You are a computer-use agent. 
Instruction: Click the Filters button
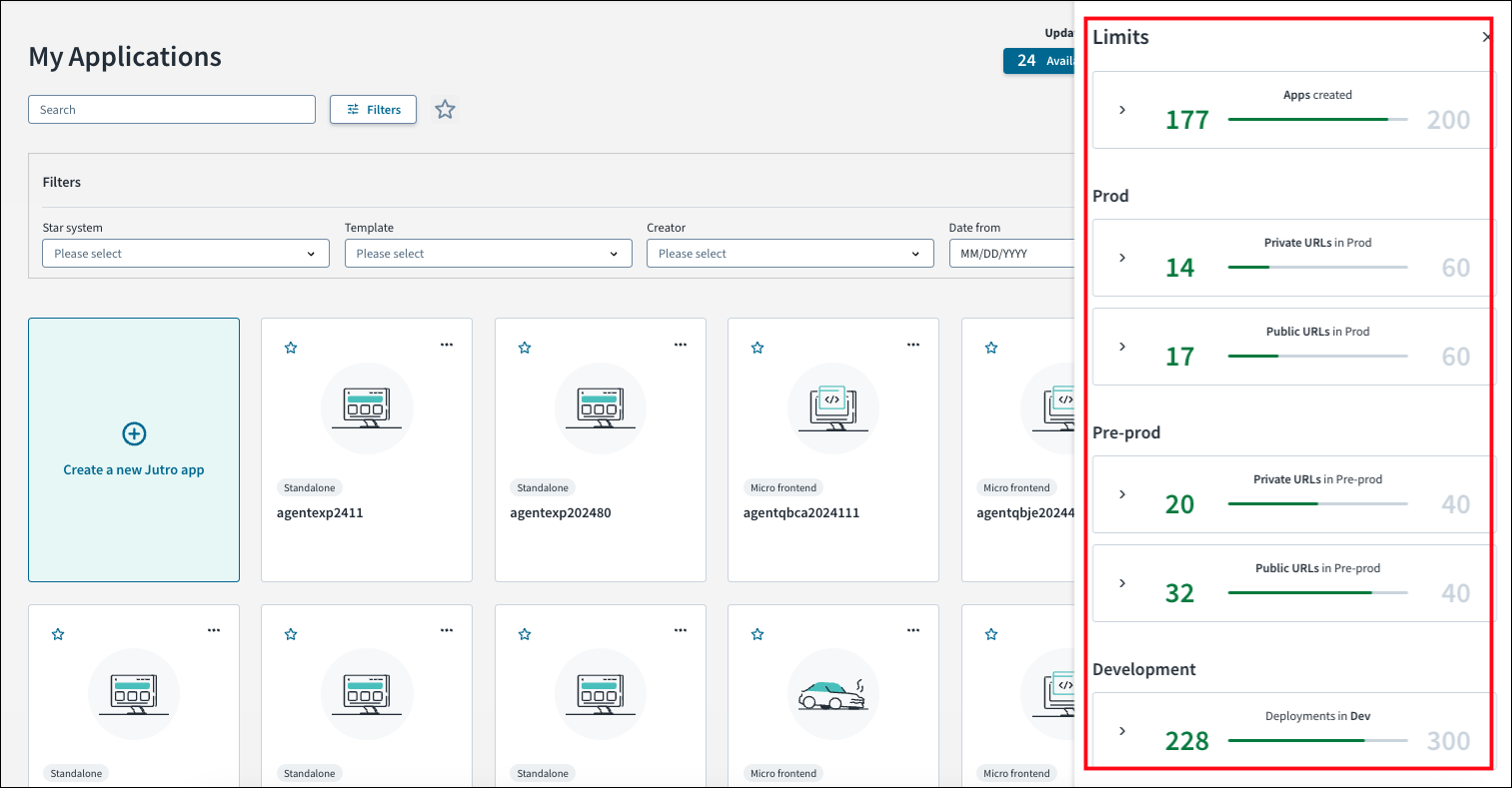point(373,110)
